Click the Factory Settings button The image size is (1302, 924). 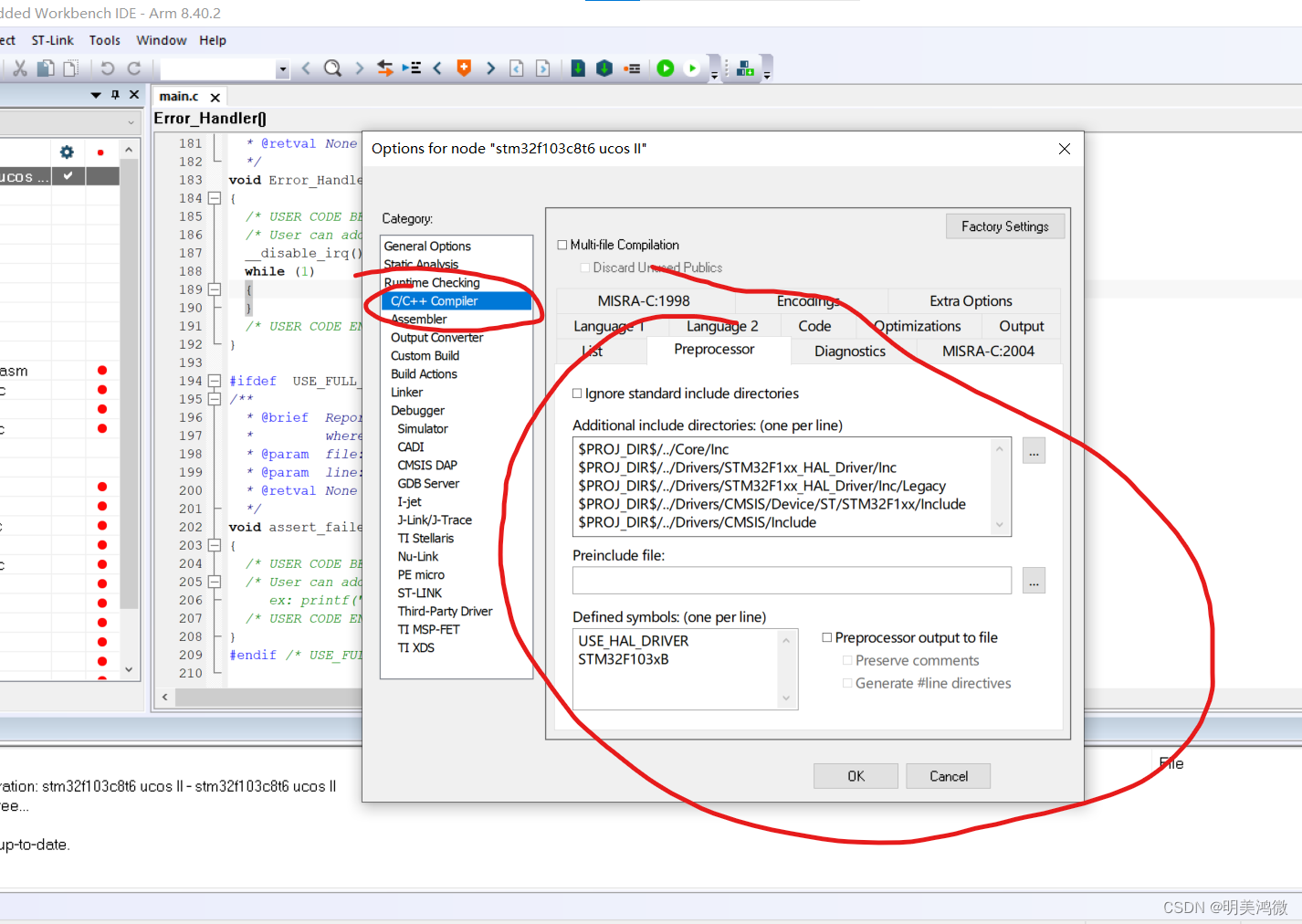click(1005, 226)
